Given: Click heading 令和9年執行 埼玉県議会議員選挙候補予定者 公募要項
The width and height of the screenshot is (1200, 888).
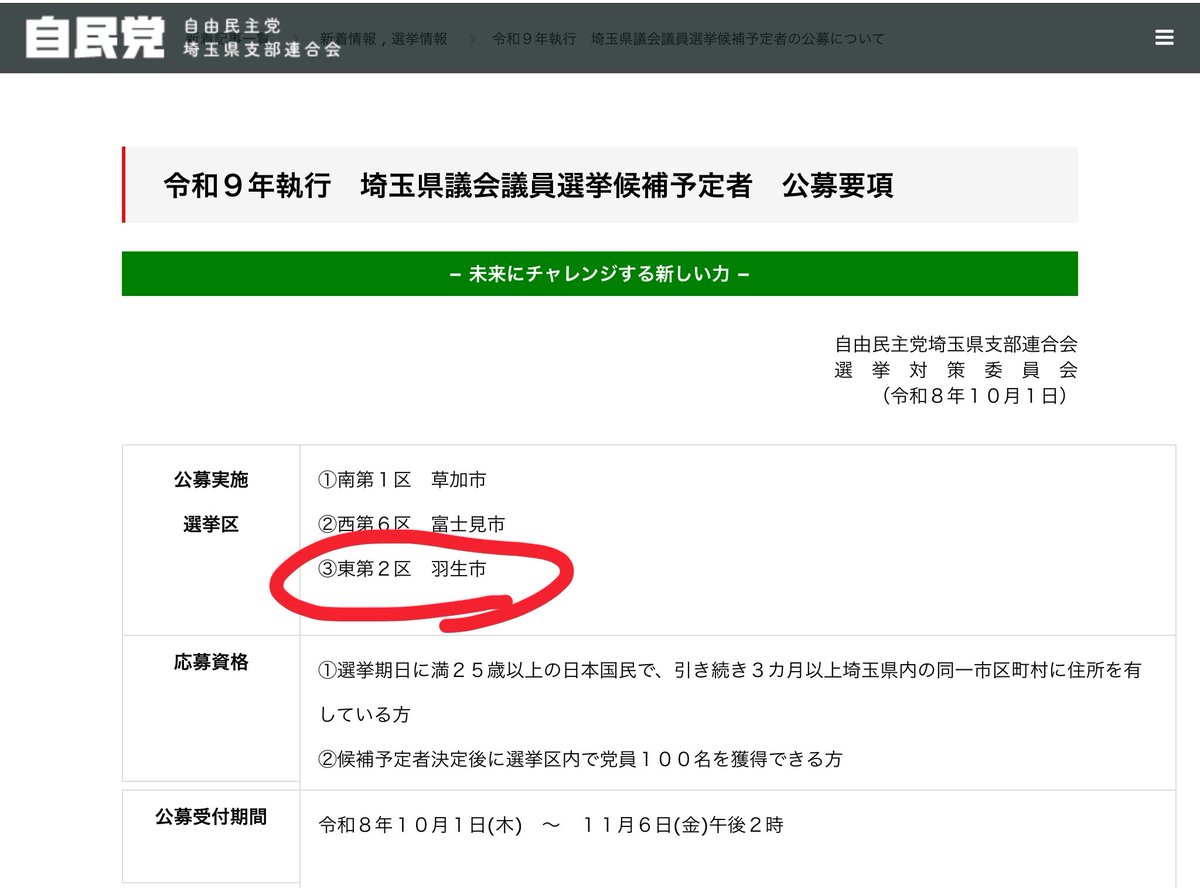Looking at the screenshot, I should pos(528,185).
